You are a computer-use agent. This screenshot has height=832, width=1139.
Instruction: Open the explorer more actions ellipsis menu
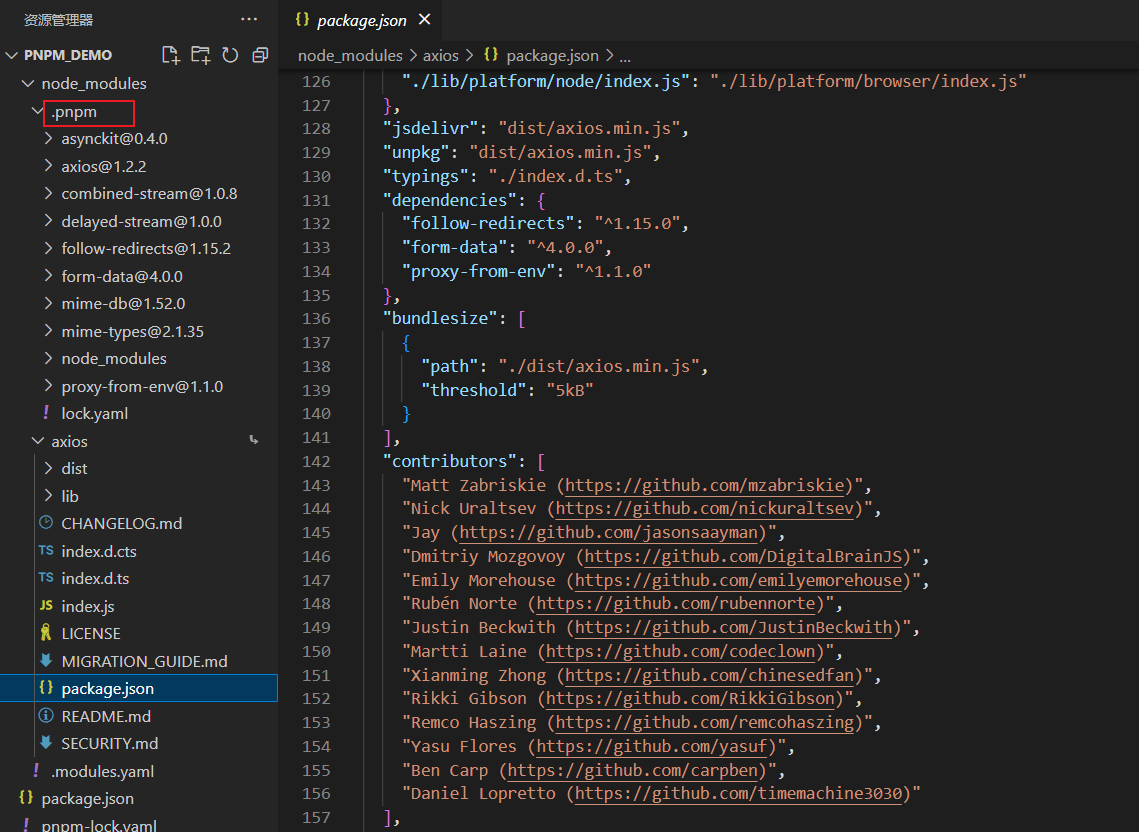[249, 20]
